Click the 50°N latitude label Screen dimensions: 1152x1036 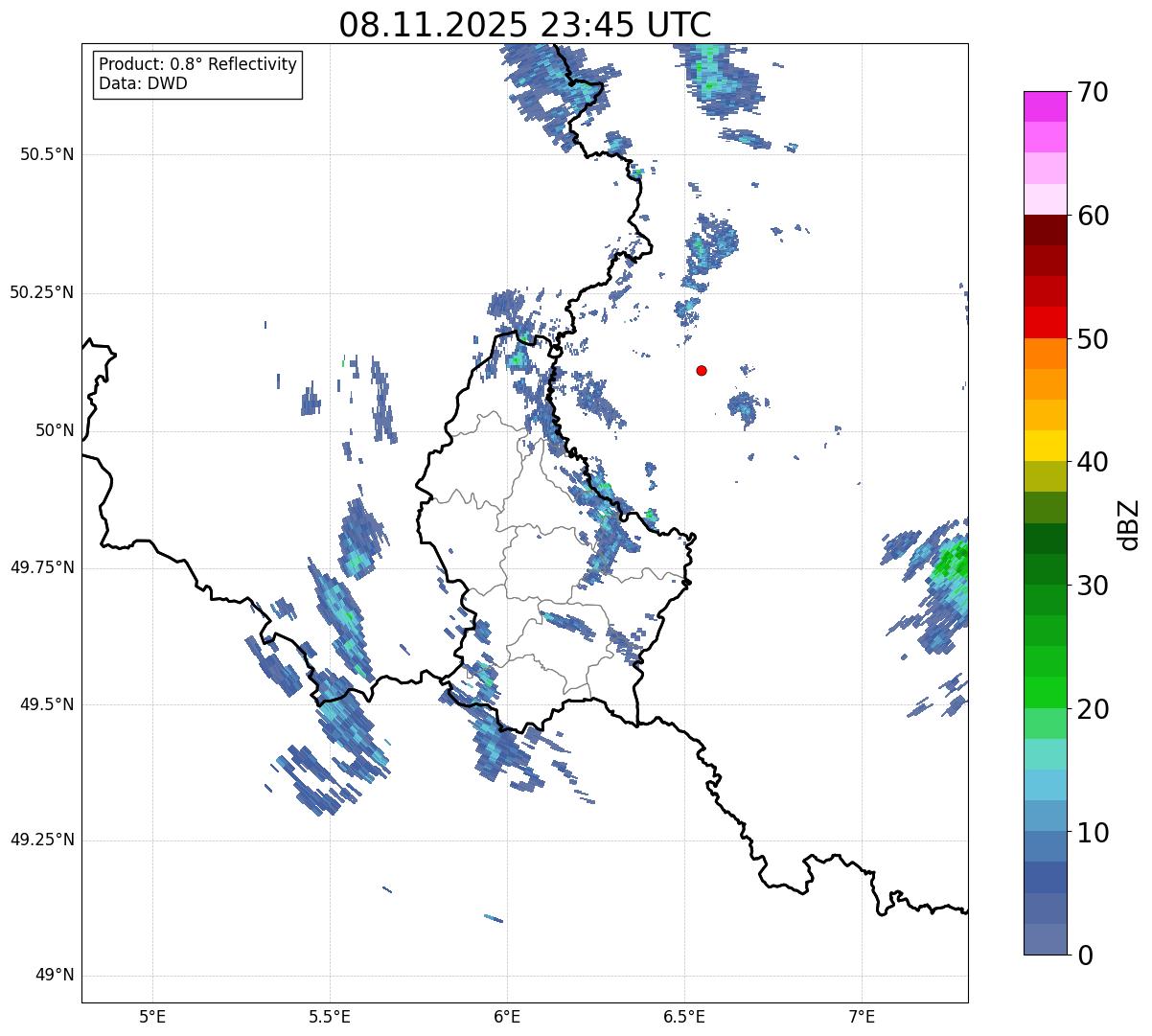(55, 430)
